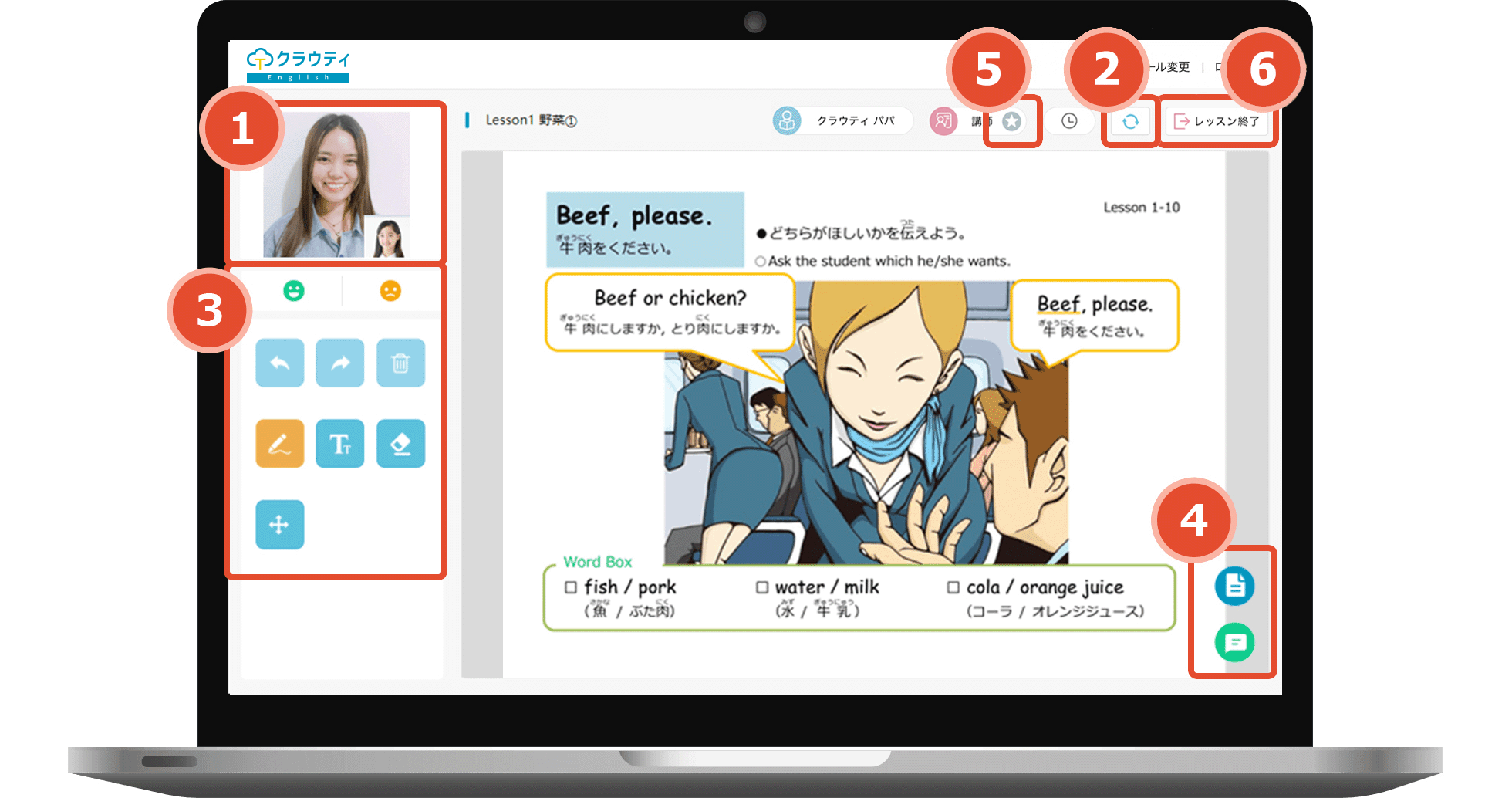Click the clock timer icon

(1069, 121)
